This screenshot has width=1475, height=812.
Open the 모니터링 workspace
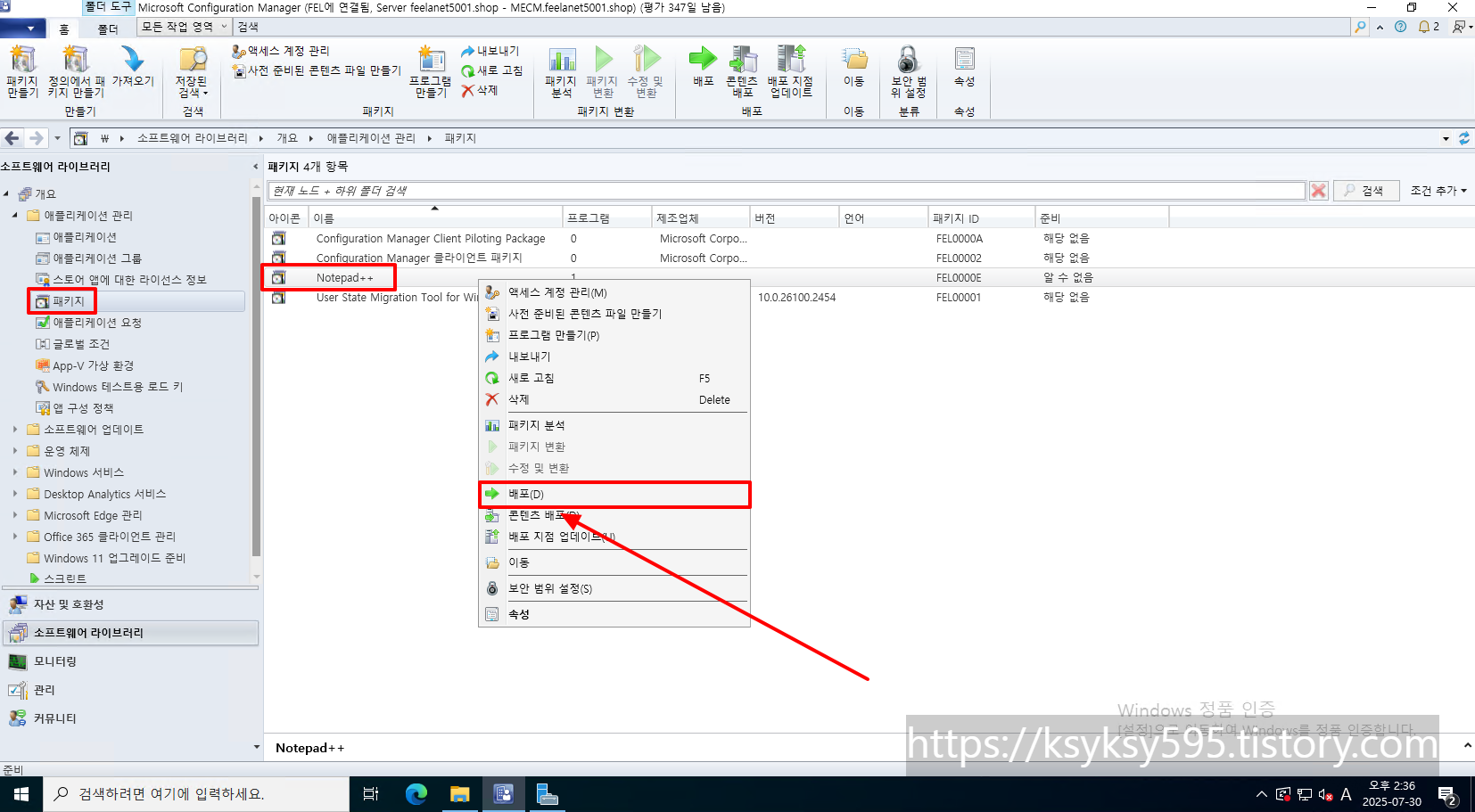pos(130,661)
